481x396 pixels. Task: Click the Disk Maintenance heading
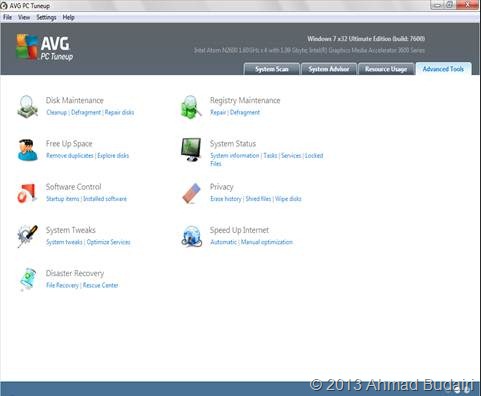pos(75,100)
